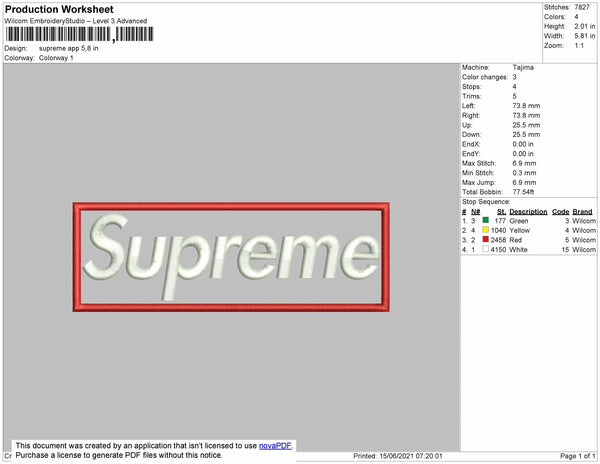This screenshot has height=464, width=600.
Task: Click code 15 in the White row
Action: pyautogui.click(x=566, y=250)
